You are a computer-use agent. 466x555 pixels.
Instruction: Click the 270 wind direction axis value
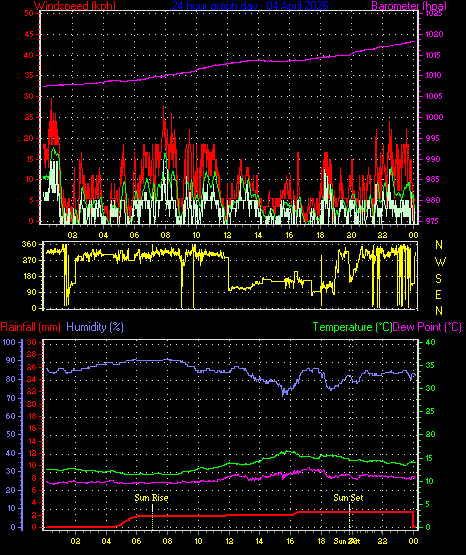click(29, 261)
